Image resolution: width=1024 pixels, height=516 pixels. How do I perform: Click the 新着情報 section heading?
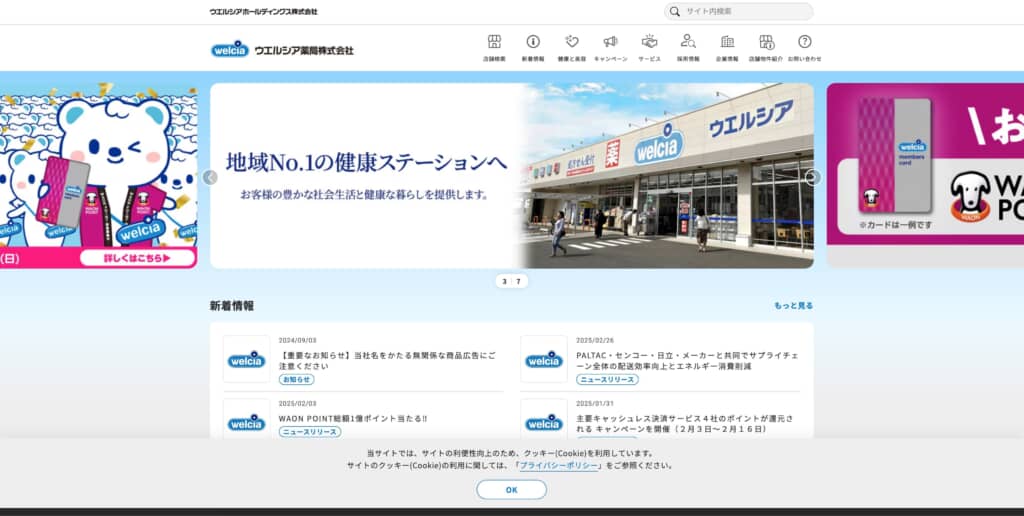(x=232, y=306)
